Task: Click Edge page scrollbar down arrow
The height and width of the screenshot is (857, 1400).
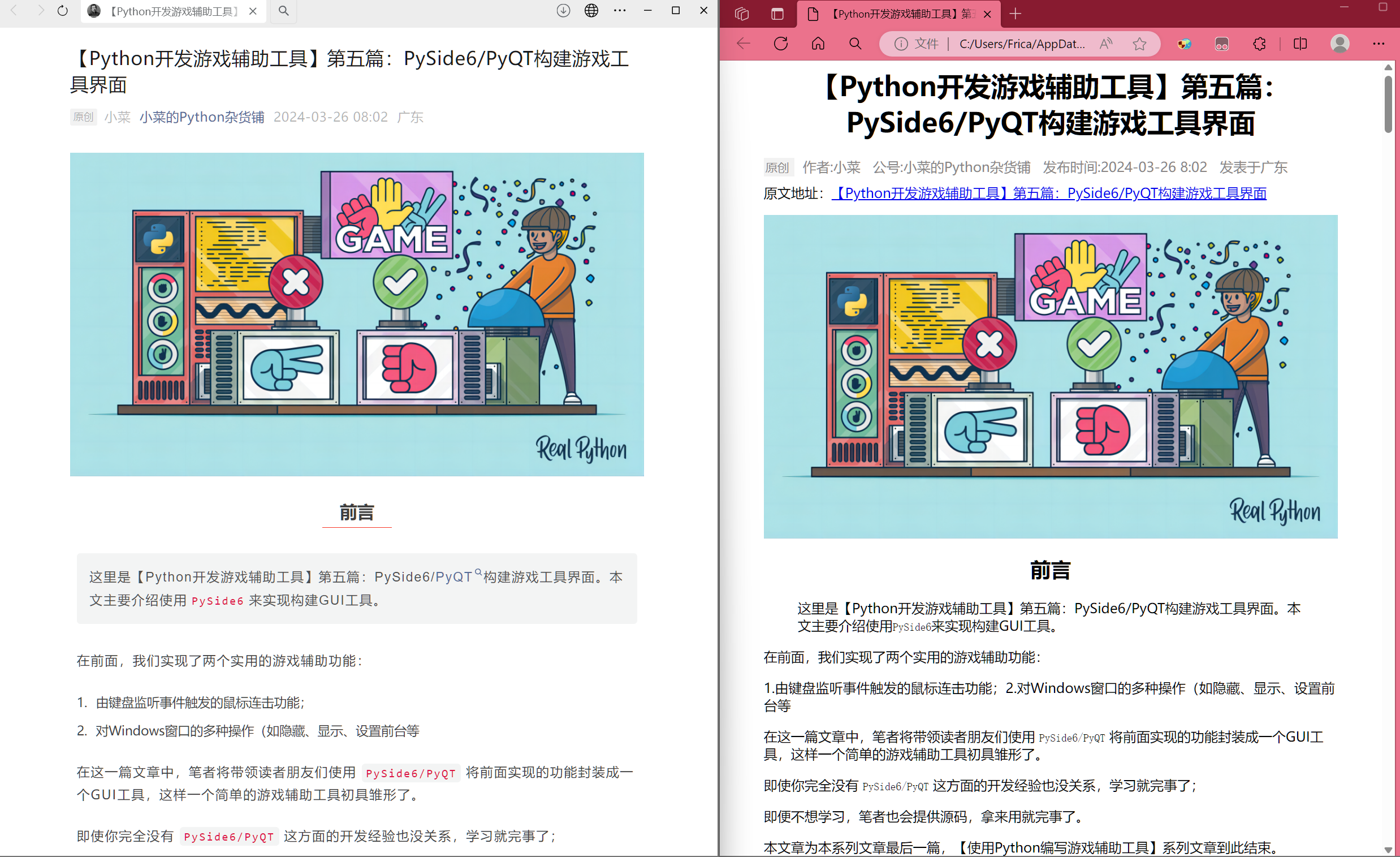Action: click(1388, 850)
